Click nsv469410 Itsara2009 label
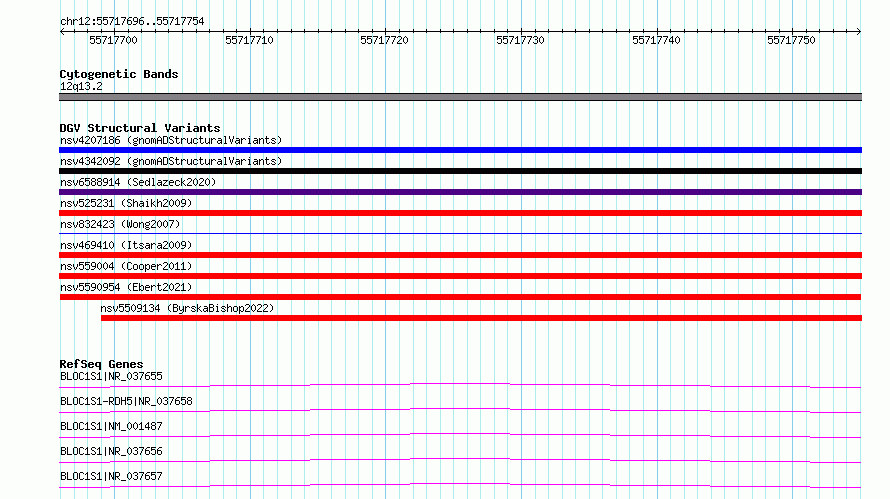This screenshot has width=890, height=499. 126,245
